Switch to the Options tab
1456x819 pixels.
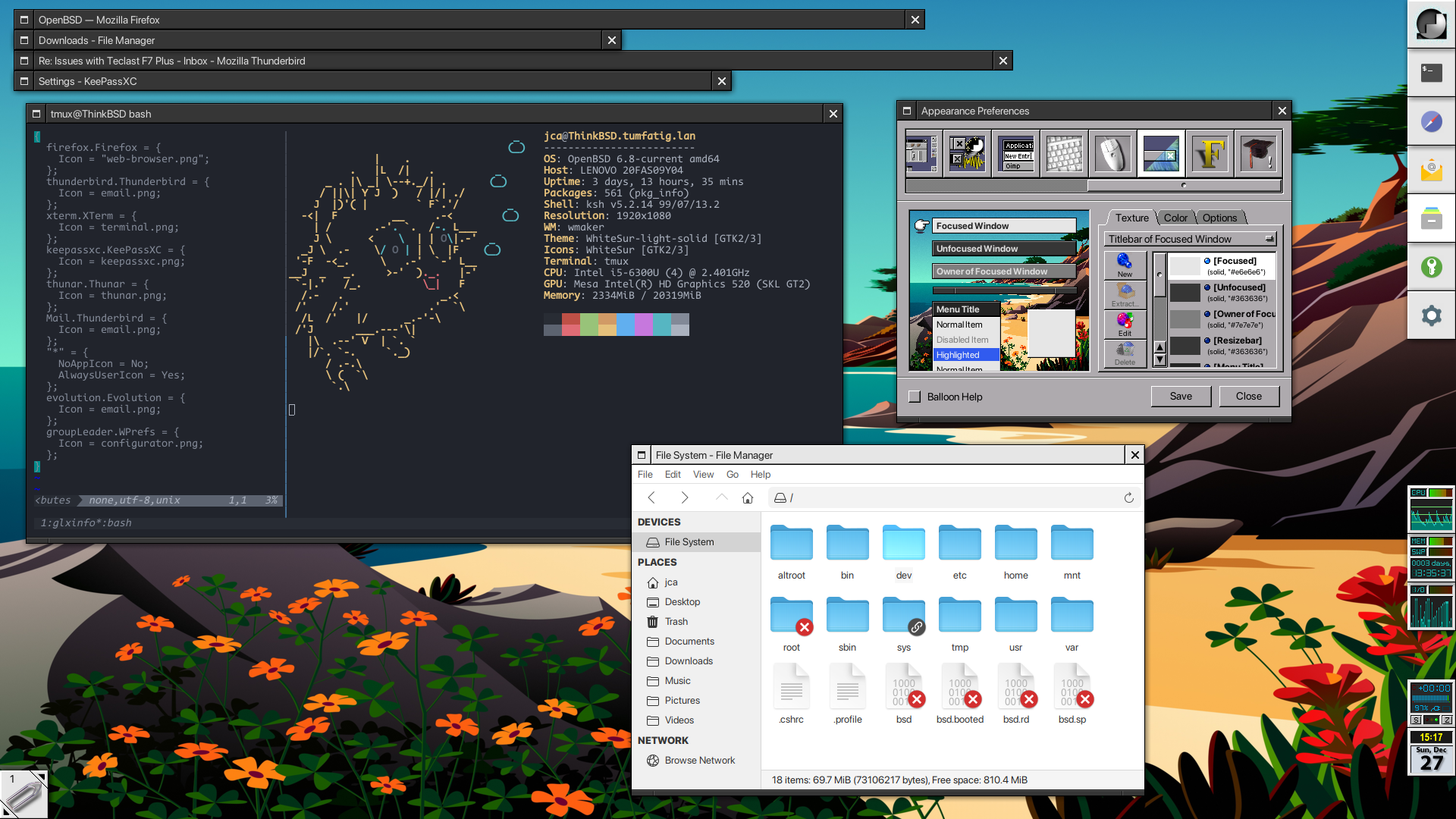pyautogui.click(x=1219, y=218)
